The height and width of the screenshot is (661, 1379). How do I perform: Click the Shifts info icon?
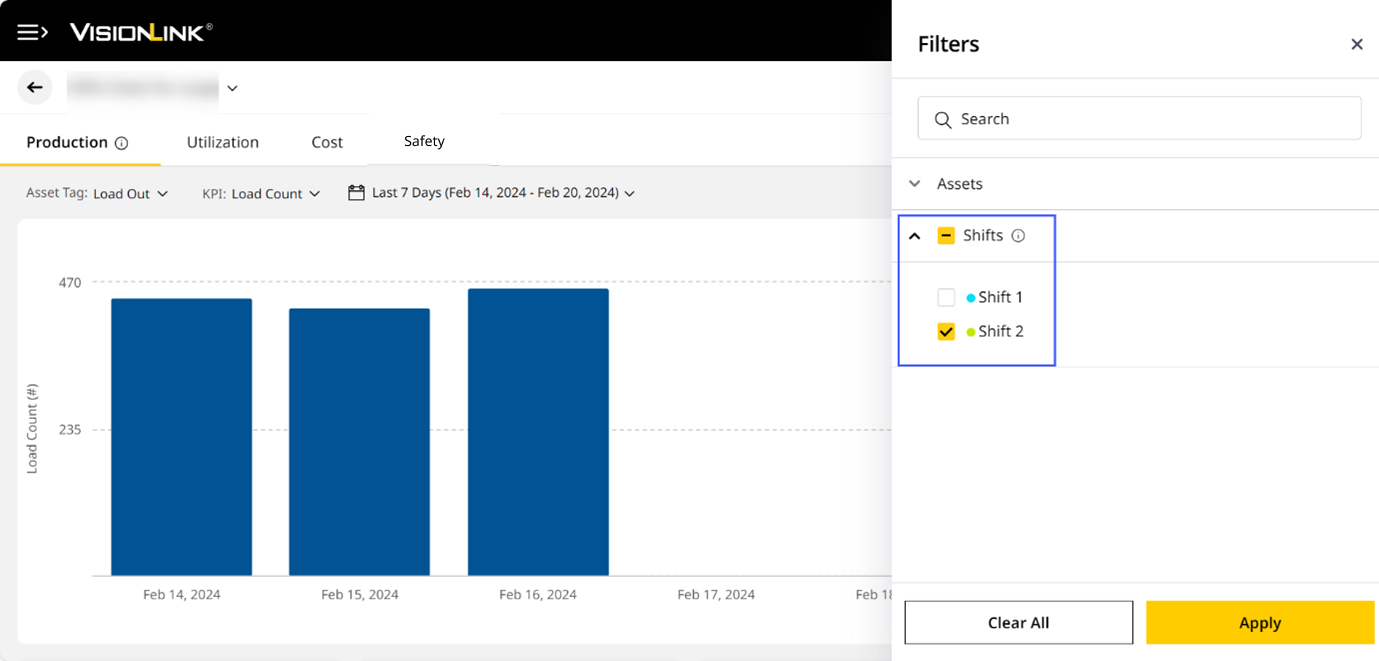tap(1018, 236)
